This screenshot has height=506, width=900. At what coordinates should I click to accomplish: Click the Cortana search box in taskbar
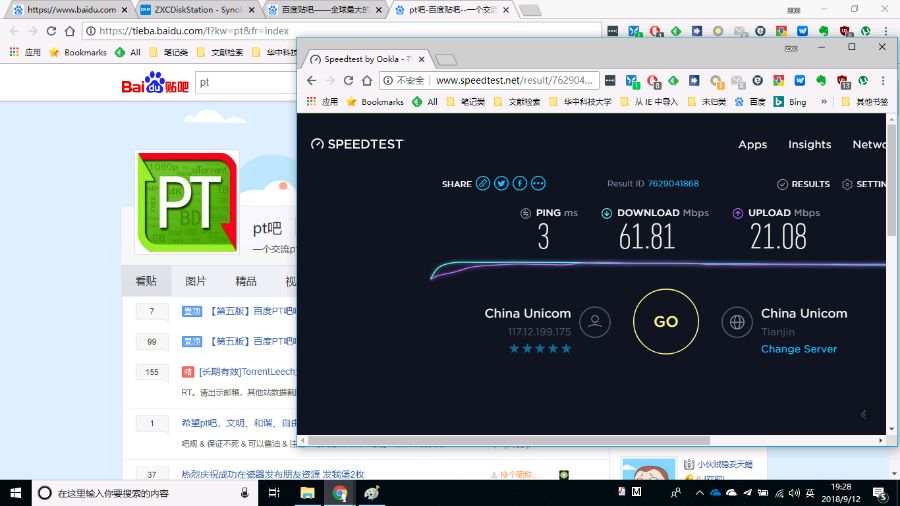point(143,493)
